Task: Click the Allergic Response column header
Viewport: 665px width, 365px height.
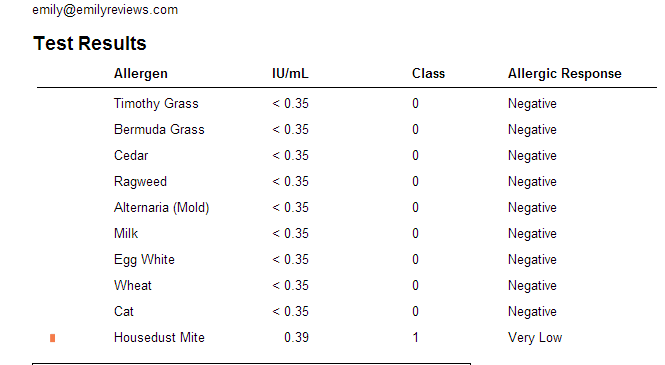Action: coord(564,74)
